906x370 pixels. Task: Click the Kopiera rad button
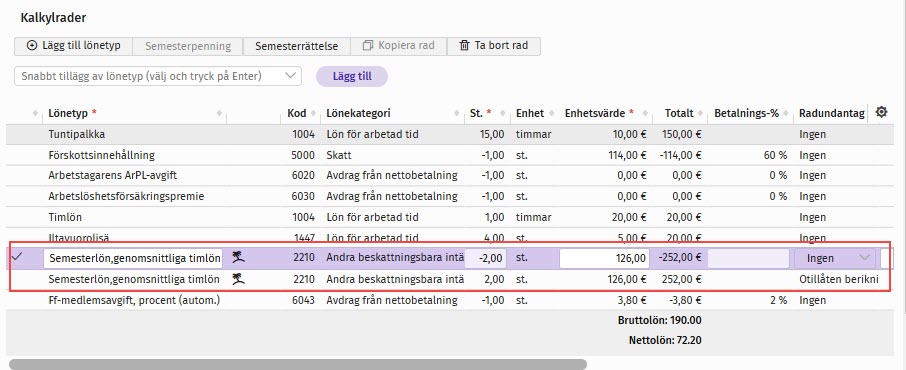398,46
